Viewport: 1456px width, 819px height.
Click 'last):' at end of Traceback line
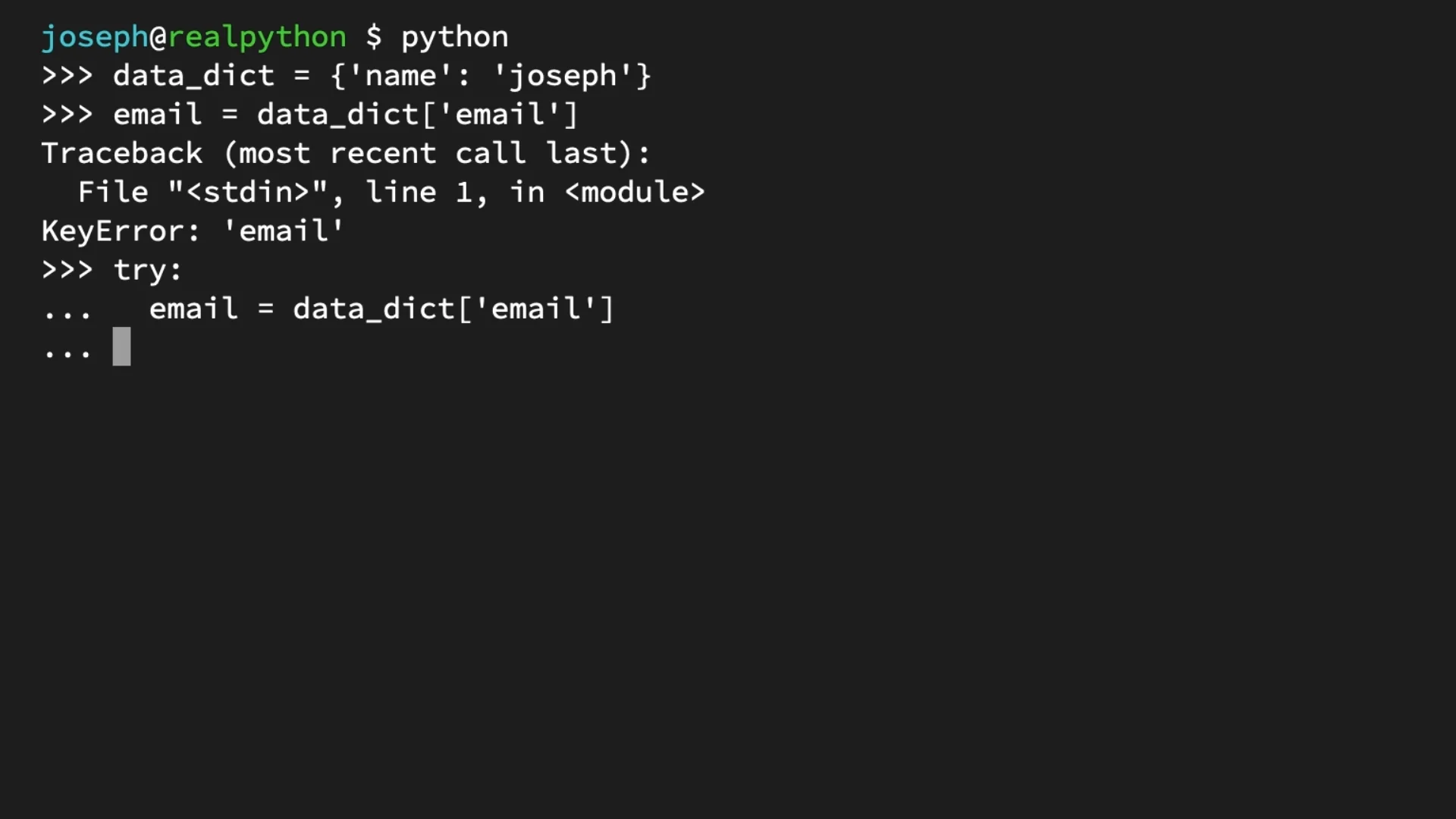598,153
